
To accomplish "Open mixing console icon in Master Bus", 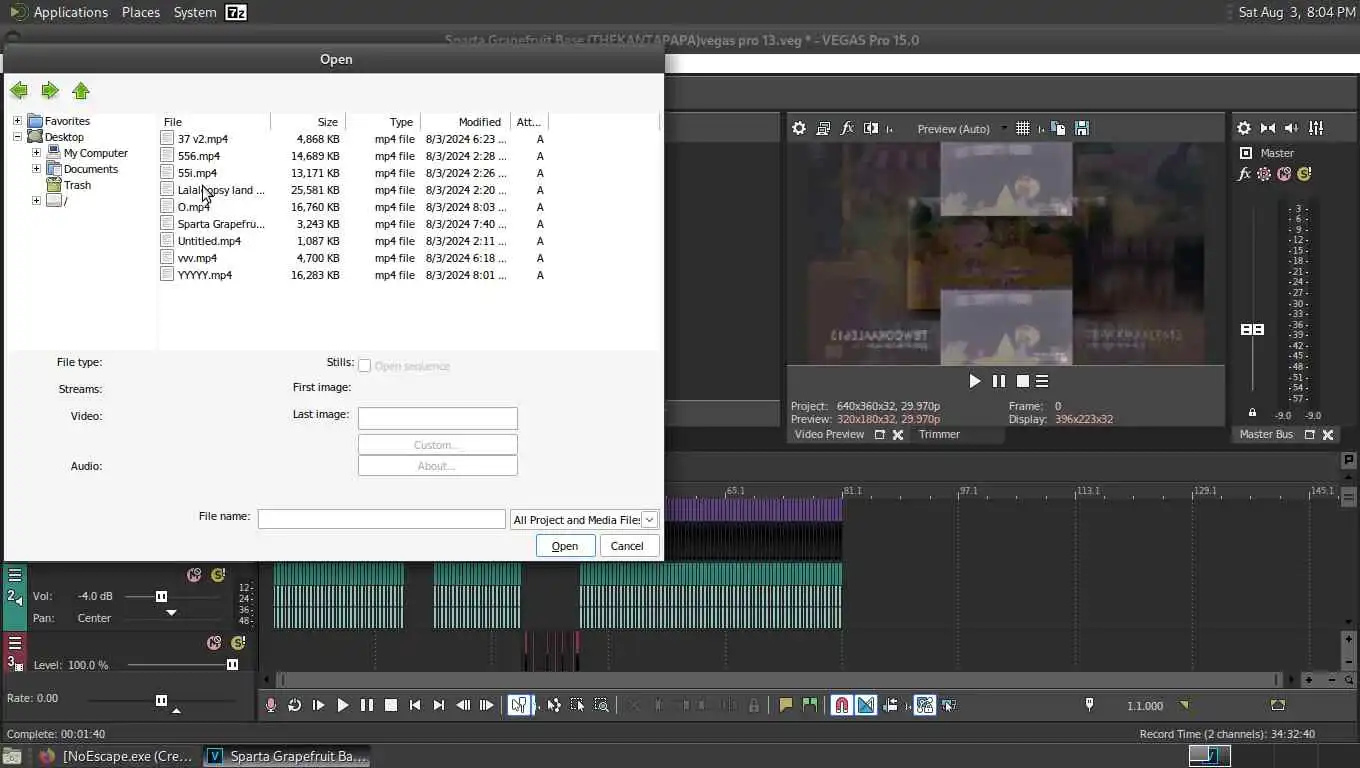I will (1316, 128).
